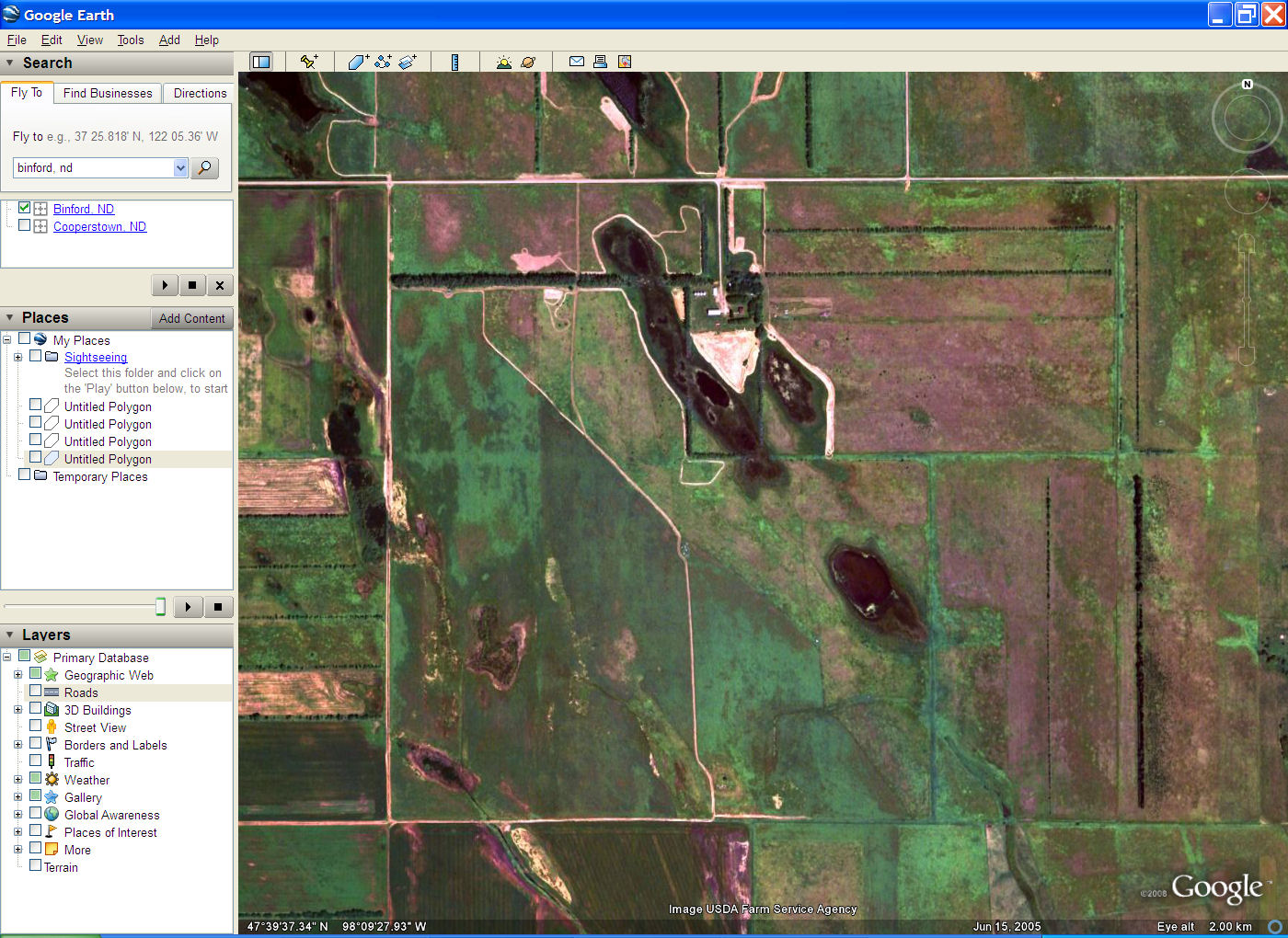The height and width of the screenshot is (938, 1288).
Task: Click the search magnifier button
Action: [204, 167]
